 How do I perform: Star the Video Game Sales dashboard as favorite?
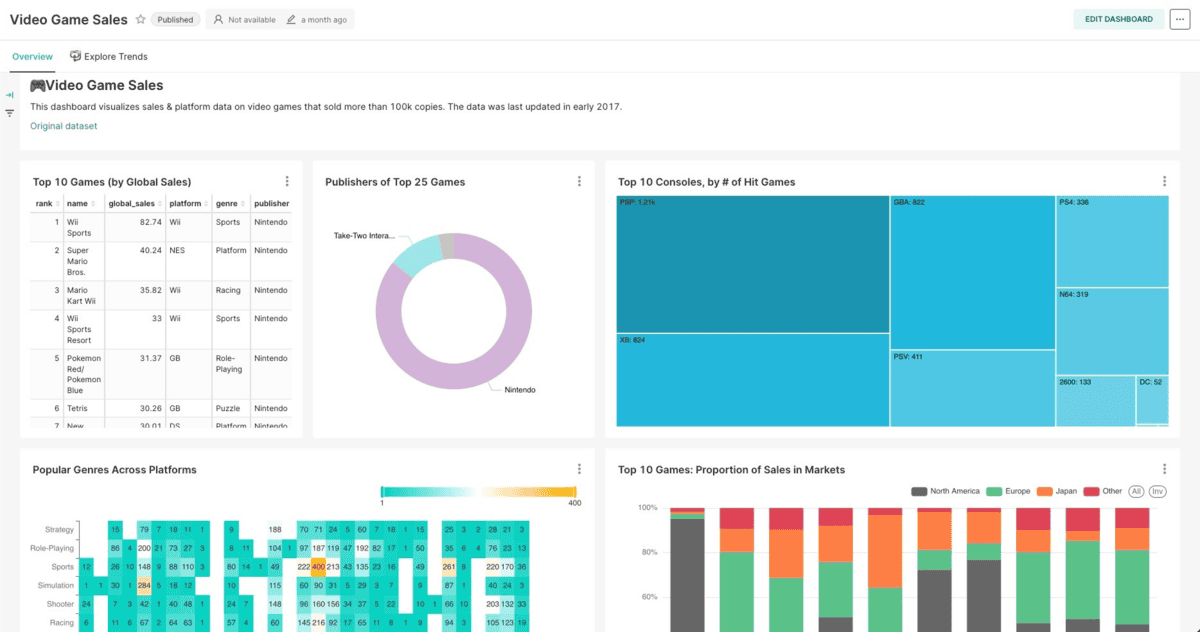(x=141, y=20)
